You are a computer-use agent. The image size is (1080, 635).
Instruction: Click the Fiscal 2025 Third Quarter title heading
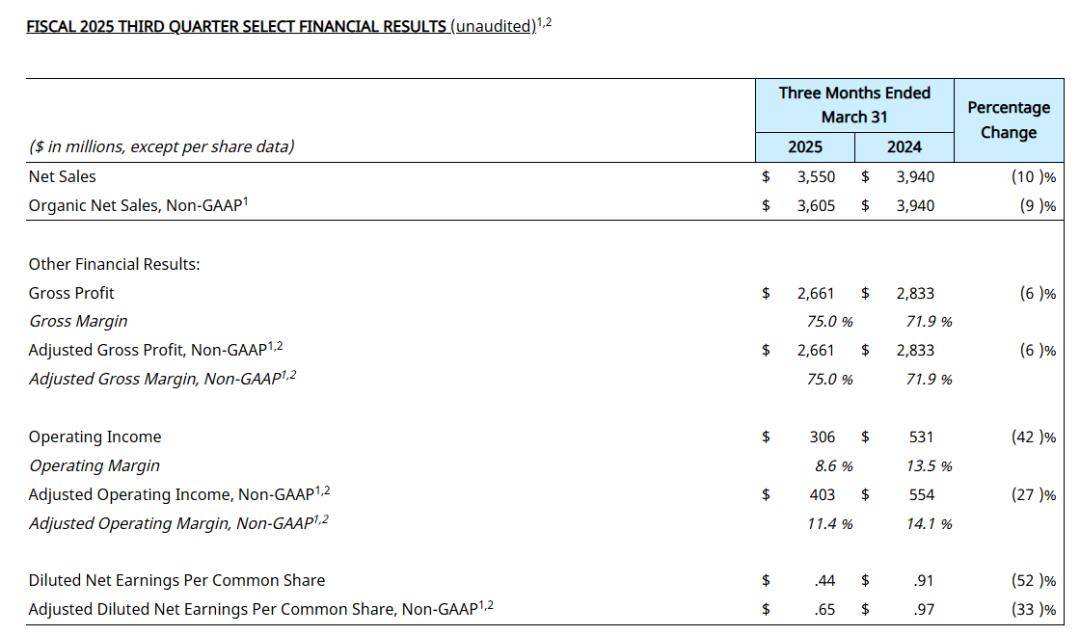coord(289,26)
